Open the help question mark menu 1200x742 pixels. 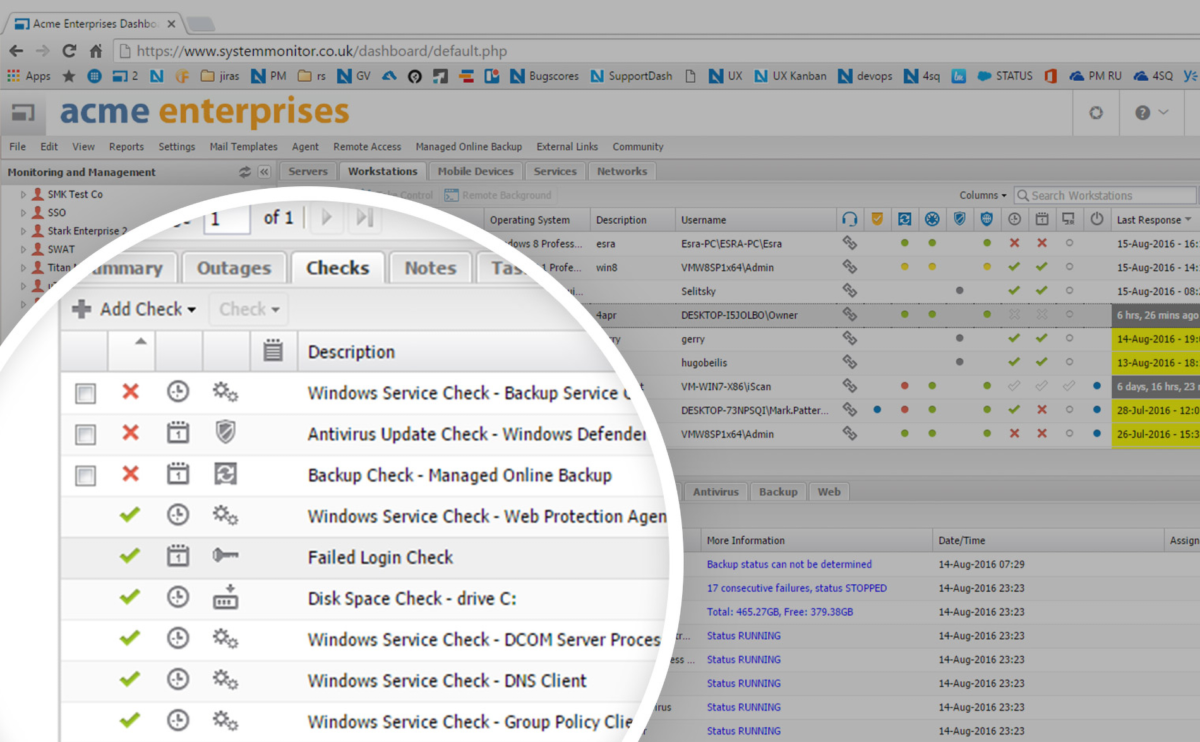[1151, 113]
